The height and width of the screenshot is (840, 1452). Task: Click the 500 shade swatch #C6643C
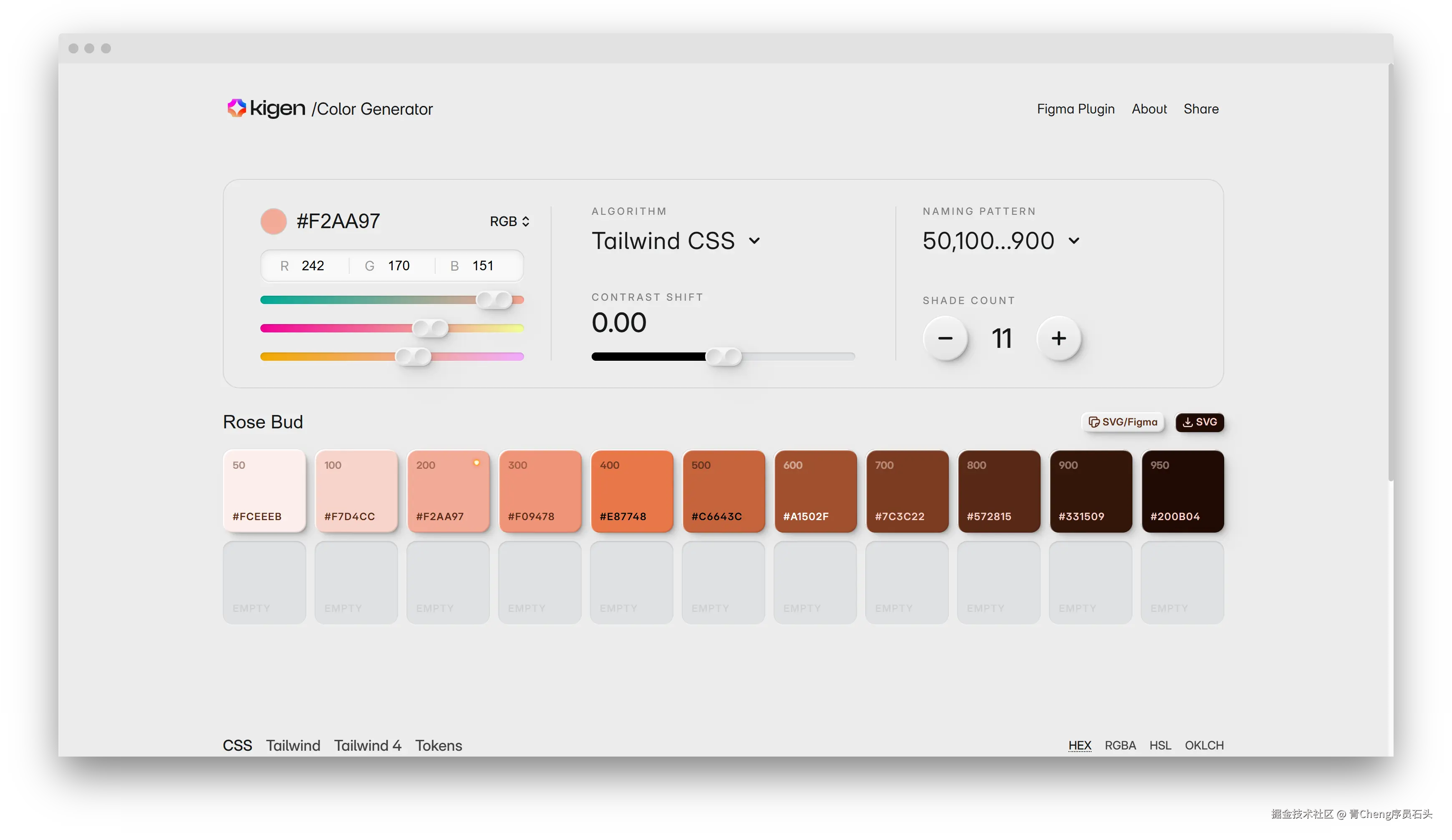(x=723, y=491)
